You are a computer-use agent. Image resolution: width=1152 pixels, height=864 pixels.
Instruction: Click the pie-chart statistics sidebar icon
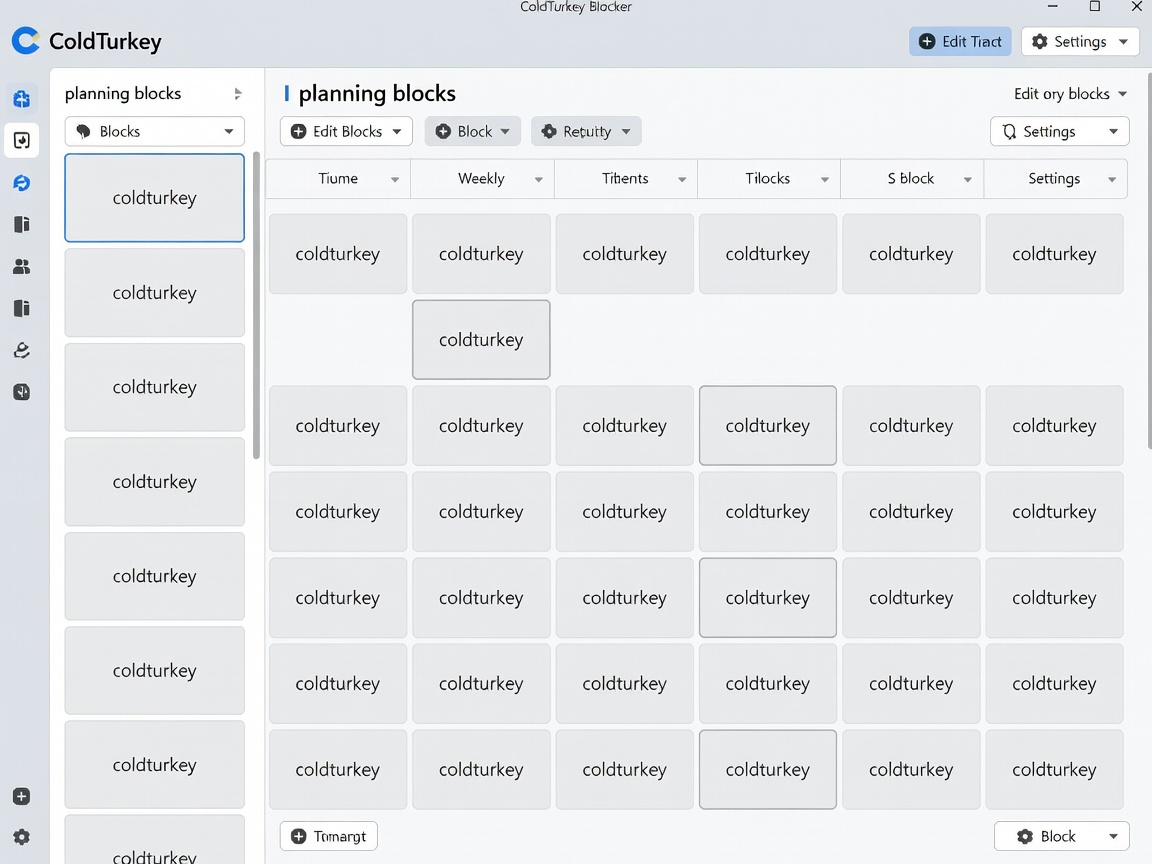(x=22, y=392)
